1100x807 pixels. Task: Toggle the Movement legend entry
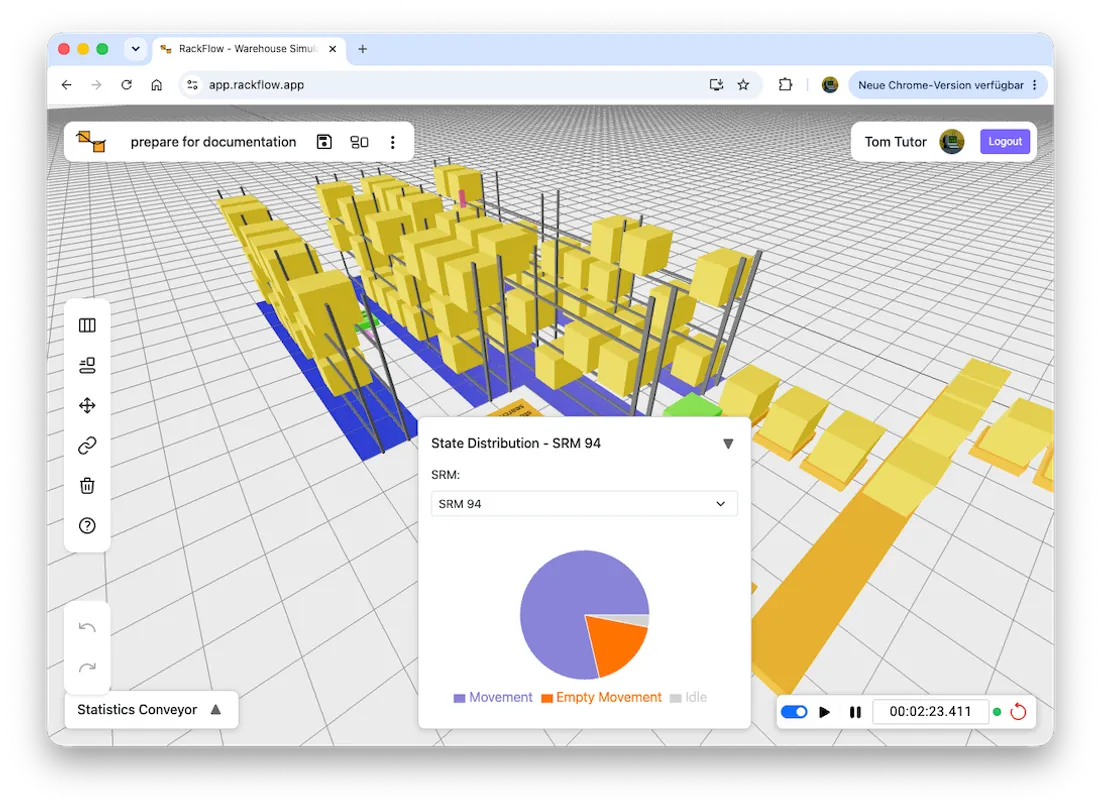coord(493,697)
